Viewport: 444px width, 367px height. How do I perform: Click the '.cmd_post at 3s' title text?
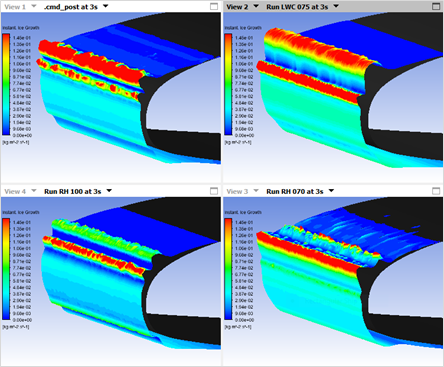(x=71, y=7)
